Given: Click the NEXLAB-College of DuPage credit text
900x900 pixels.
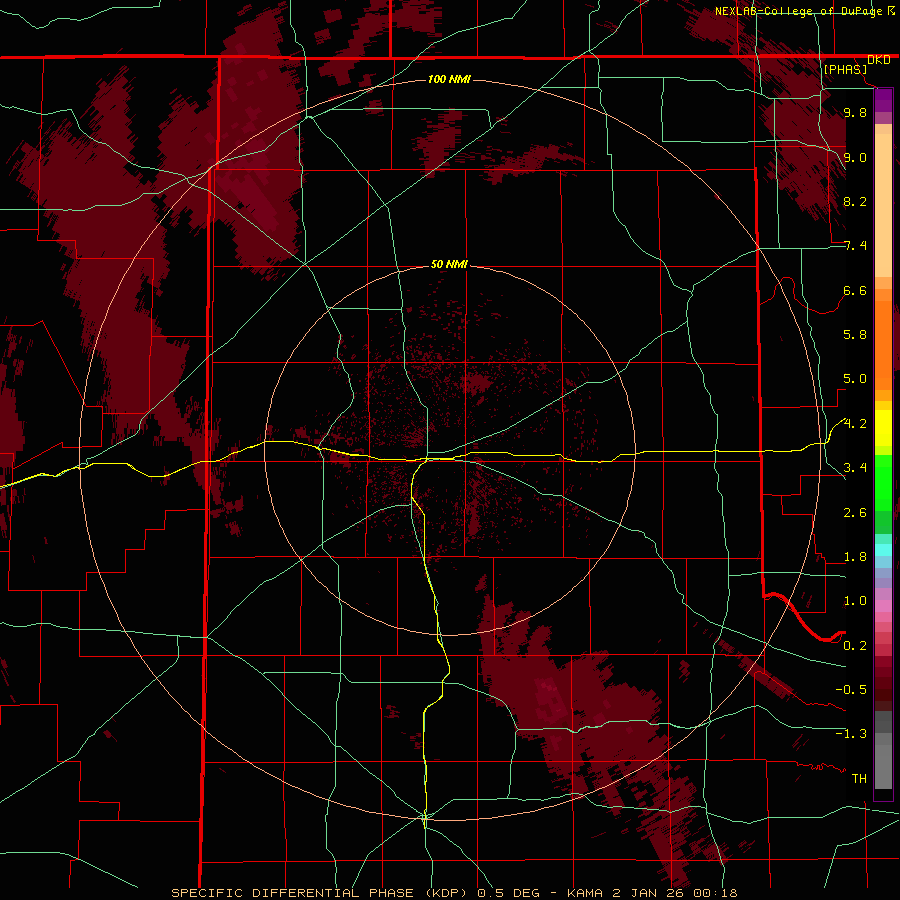Looking at the screenshot, I should click(x=798, y=11).
